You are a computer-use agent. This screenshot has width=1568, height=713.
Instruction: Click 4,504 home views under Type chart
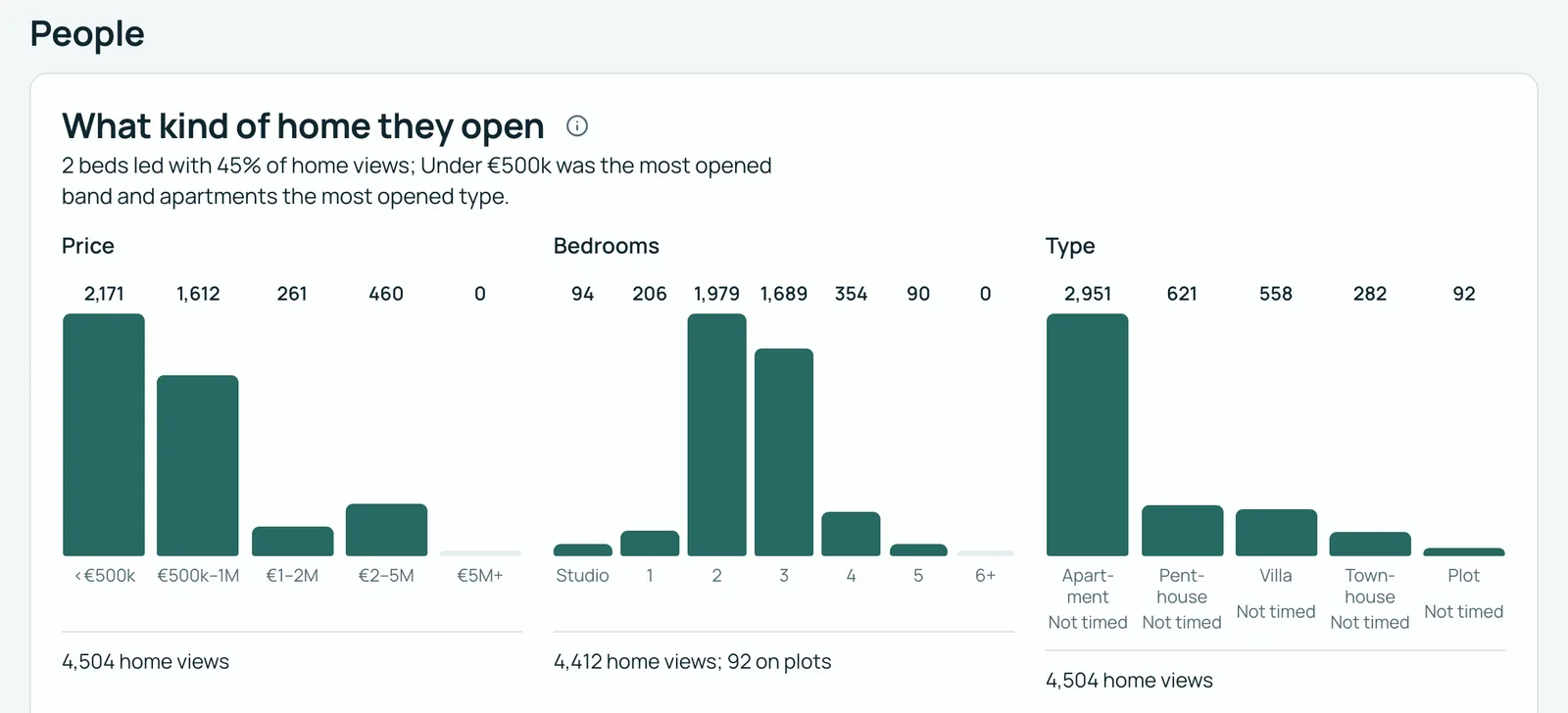[x=1129, y=681]
